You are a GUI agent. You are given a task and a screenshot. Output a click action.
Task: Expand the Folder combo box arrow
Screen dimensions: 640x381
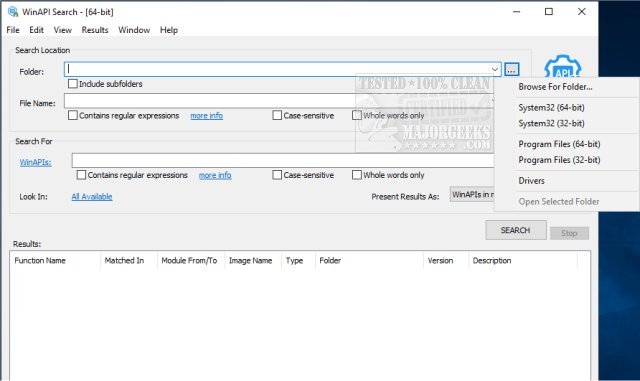[495, 69]
